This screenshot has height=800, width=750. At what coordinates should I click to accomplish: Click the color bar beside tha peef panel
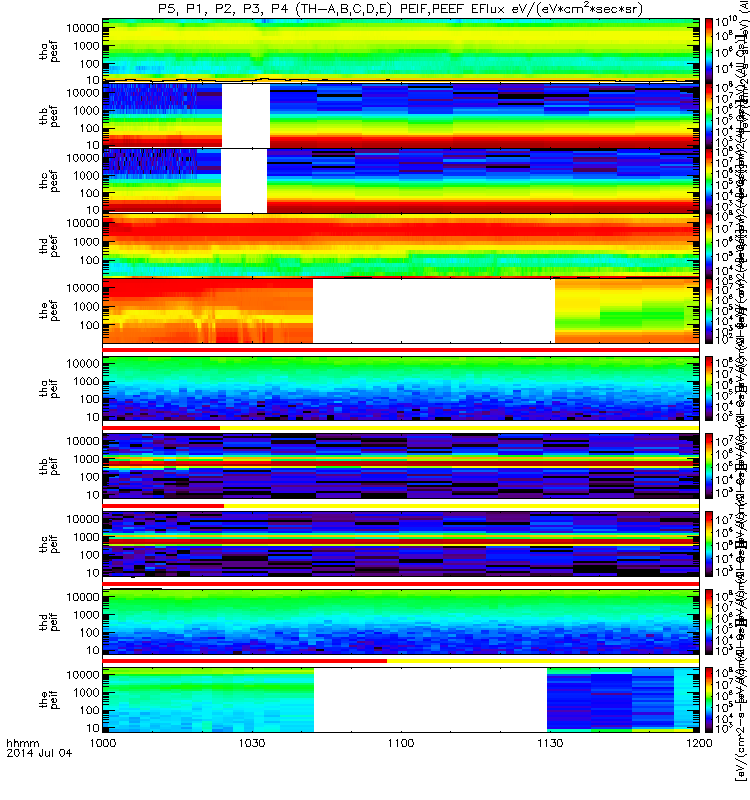pyautogui.click(x=709, y=49)
